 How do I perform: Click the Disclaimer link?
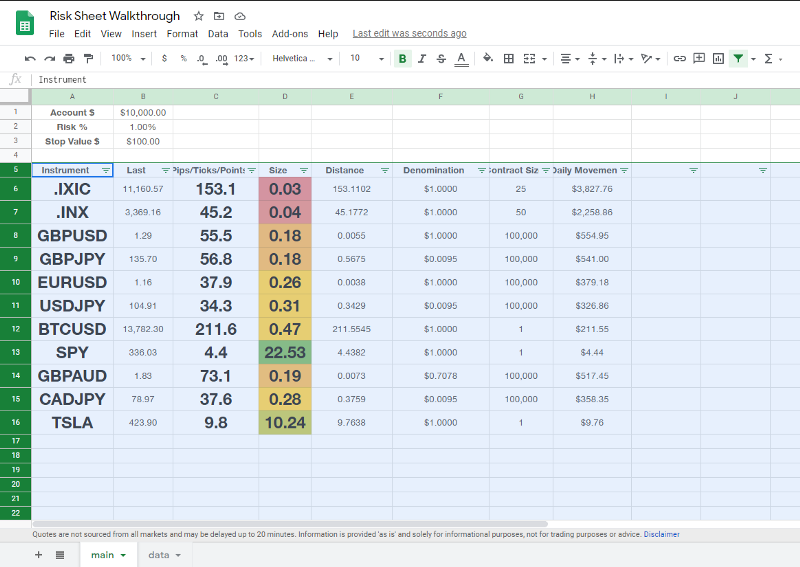[661, 534]
